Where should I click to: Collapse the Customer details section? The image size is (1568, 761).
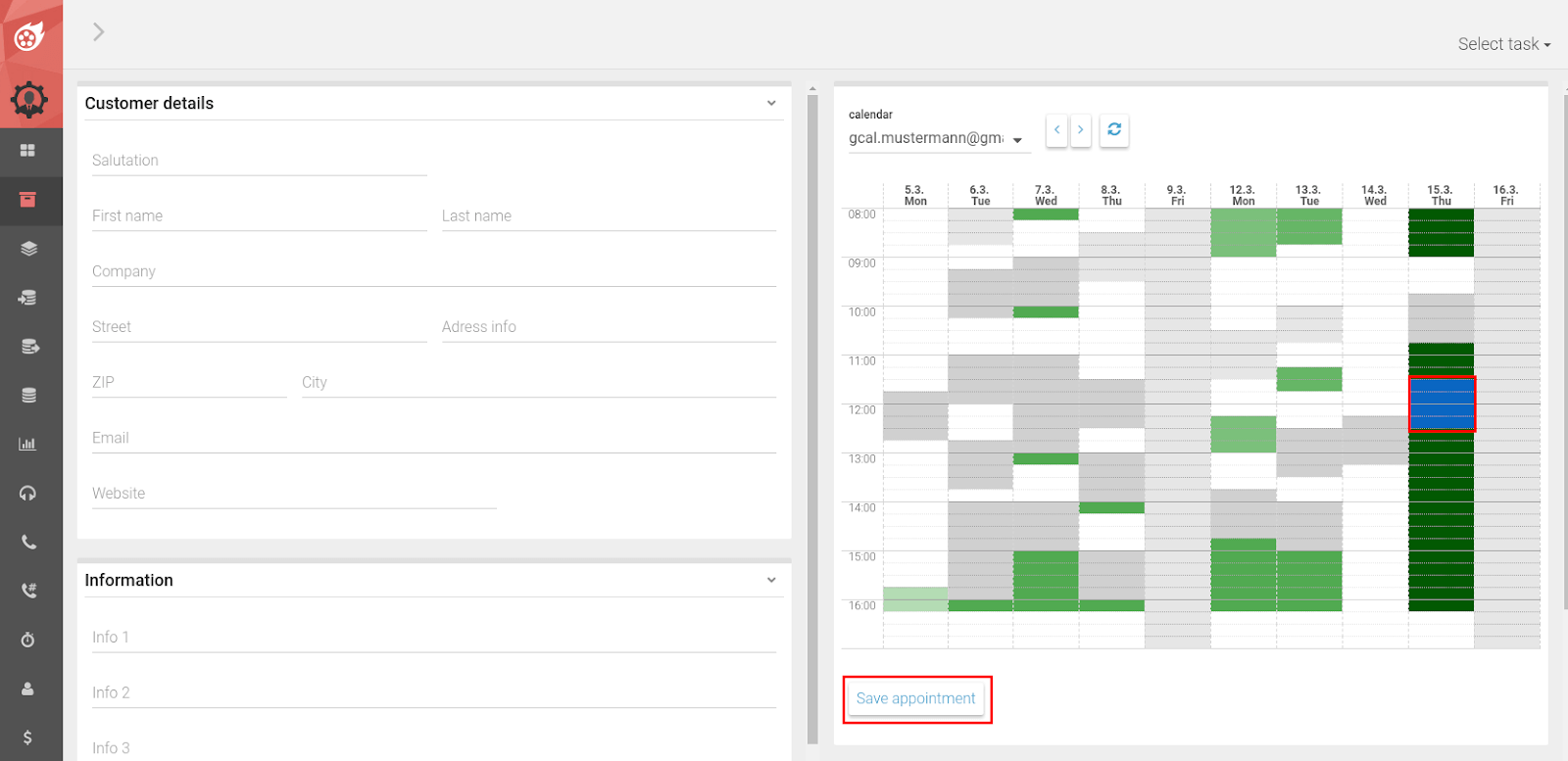pyautogui.click(x=771, y=103)
